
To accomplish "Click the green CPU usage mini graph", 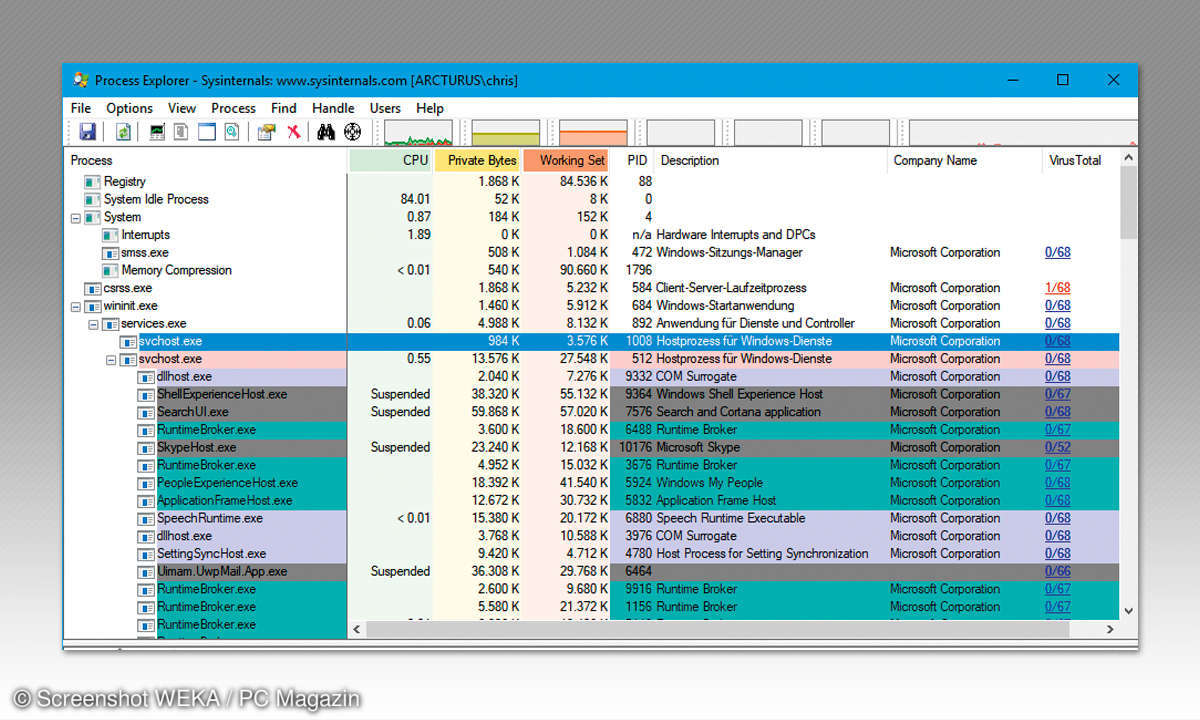I will (418, 132).
